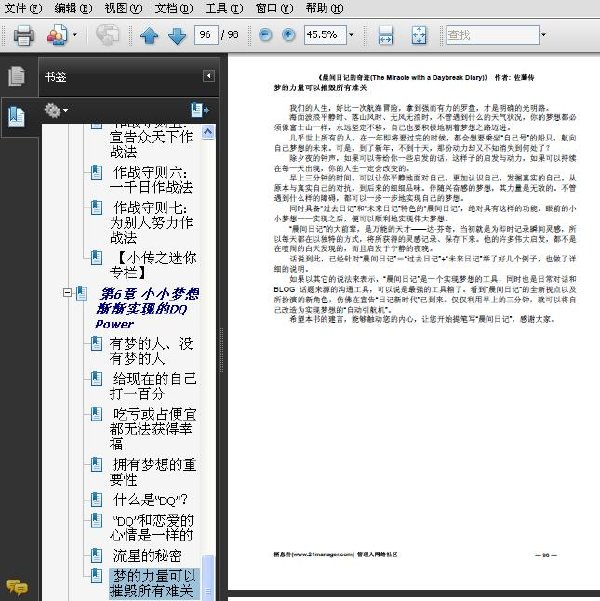Open the 文件 menu
This screenshot has height=601, width=600.
coord(23,8)
